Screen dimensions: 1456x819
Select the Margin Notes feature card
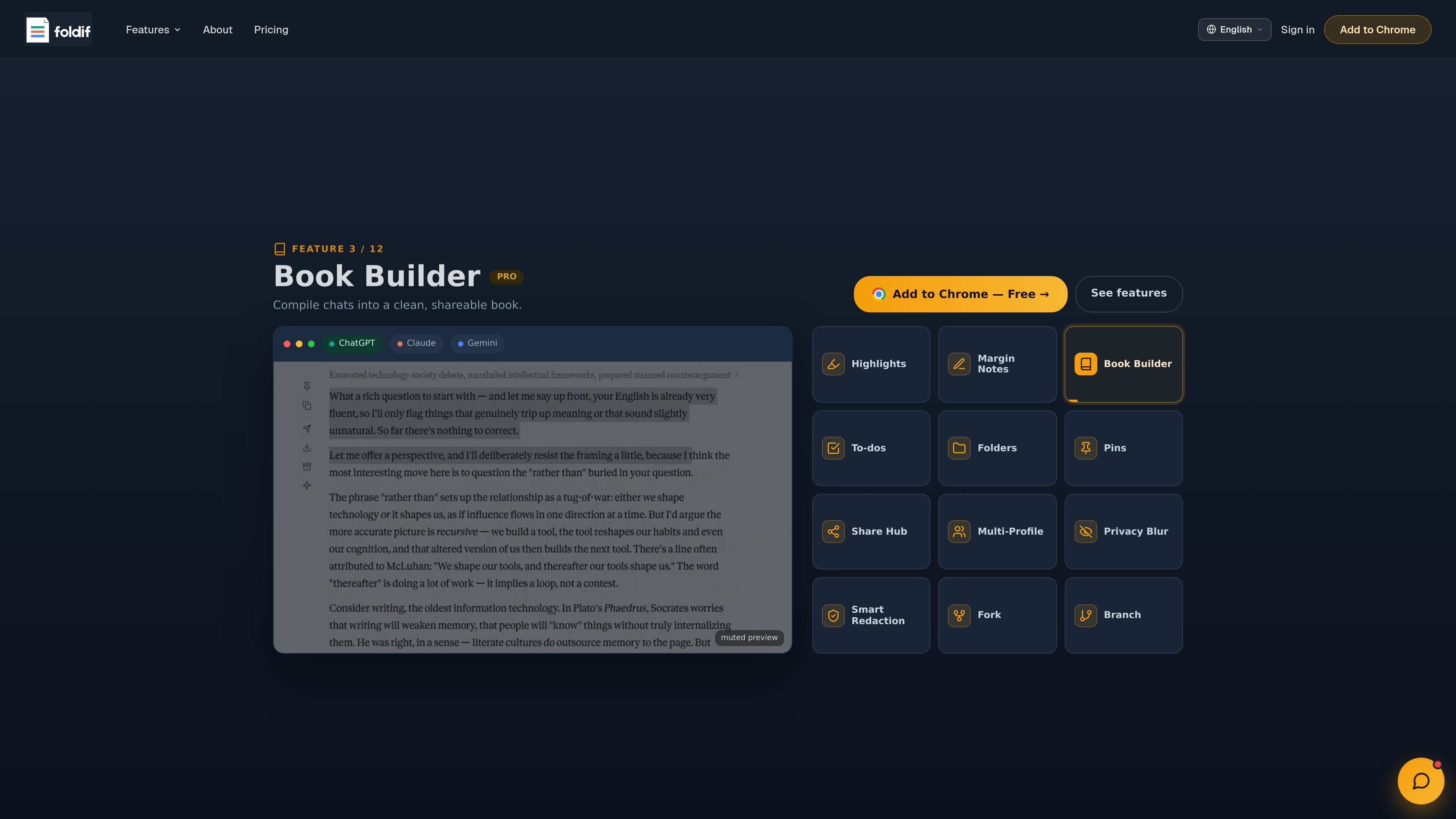[997, 364]
